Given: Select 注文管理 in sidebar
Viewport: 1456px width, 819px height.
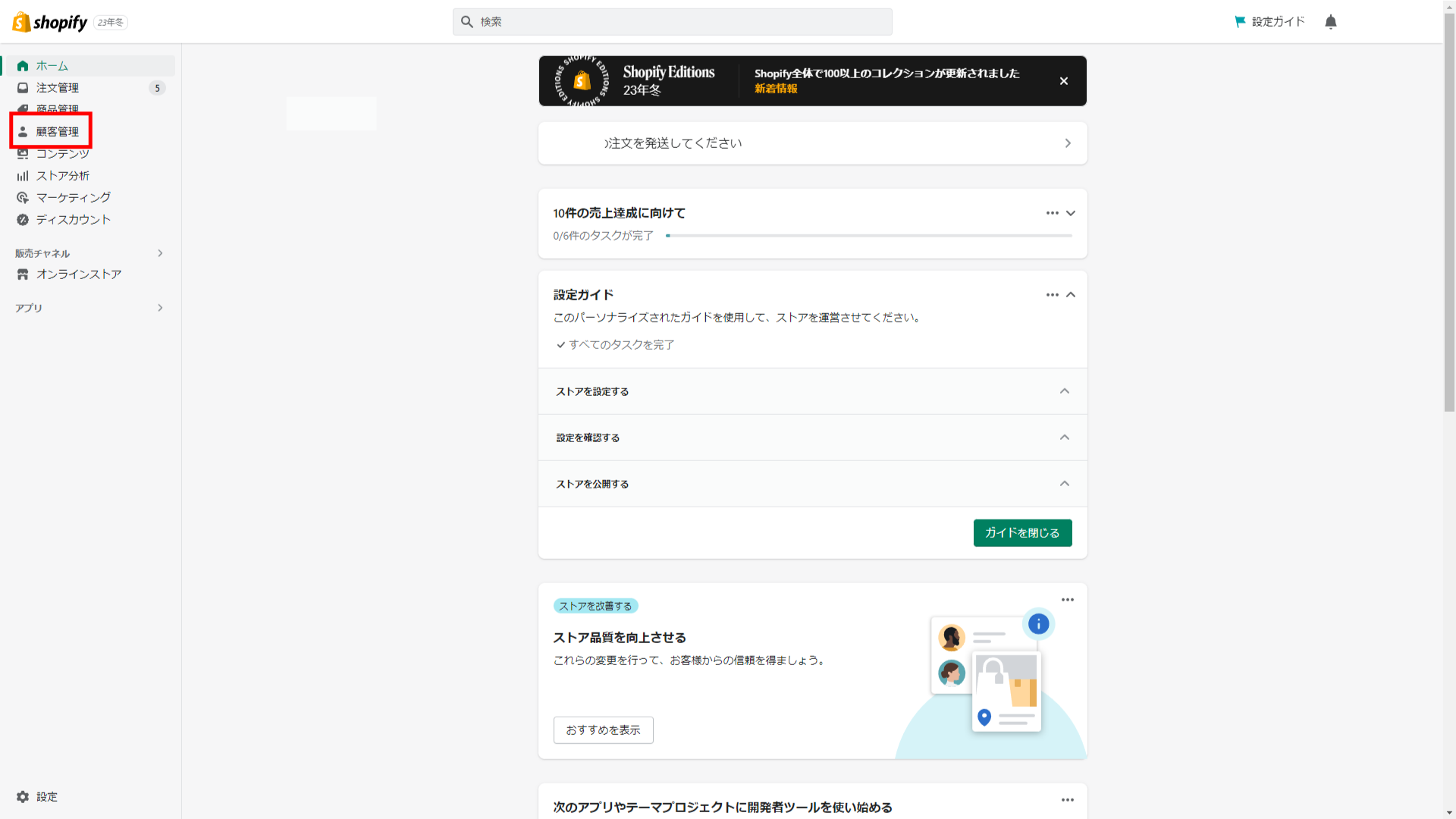Looking at the screenshot, I should tap(58, 88).
